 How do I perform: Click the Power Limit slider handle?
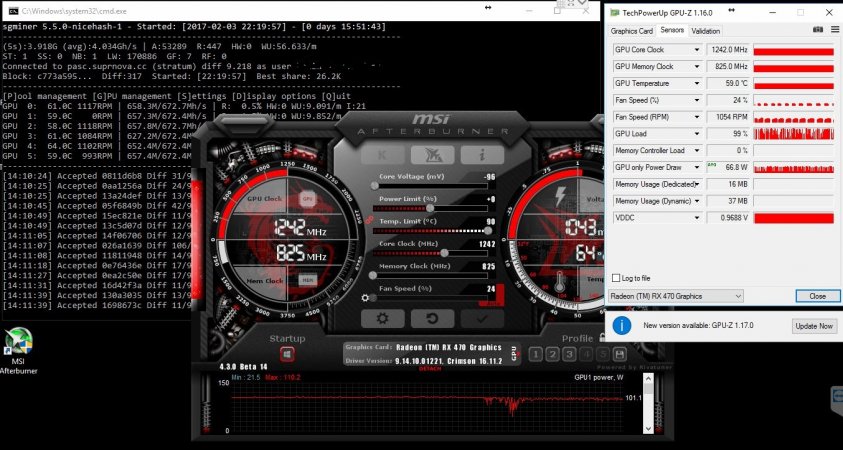[430, 208]
